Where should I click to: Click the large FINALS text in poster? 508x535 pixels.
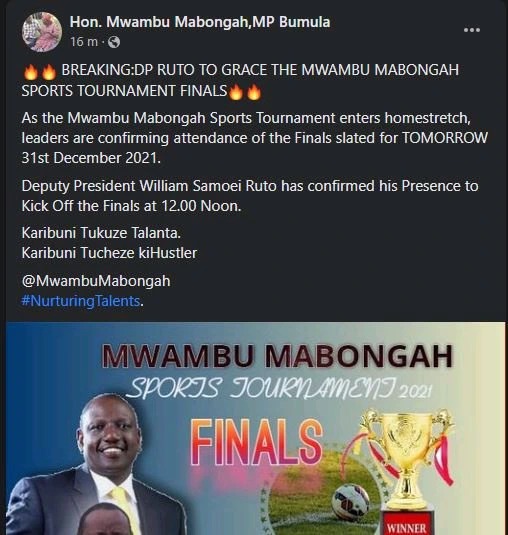[x=257, y=443]
